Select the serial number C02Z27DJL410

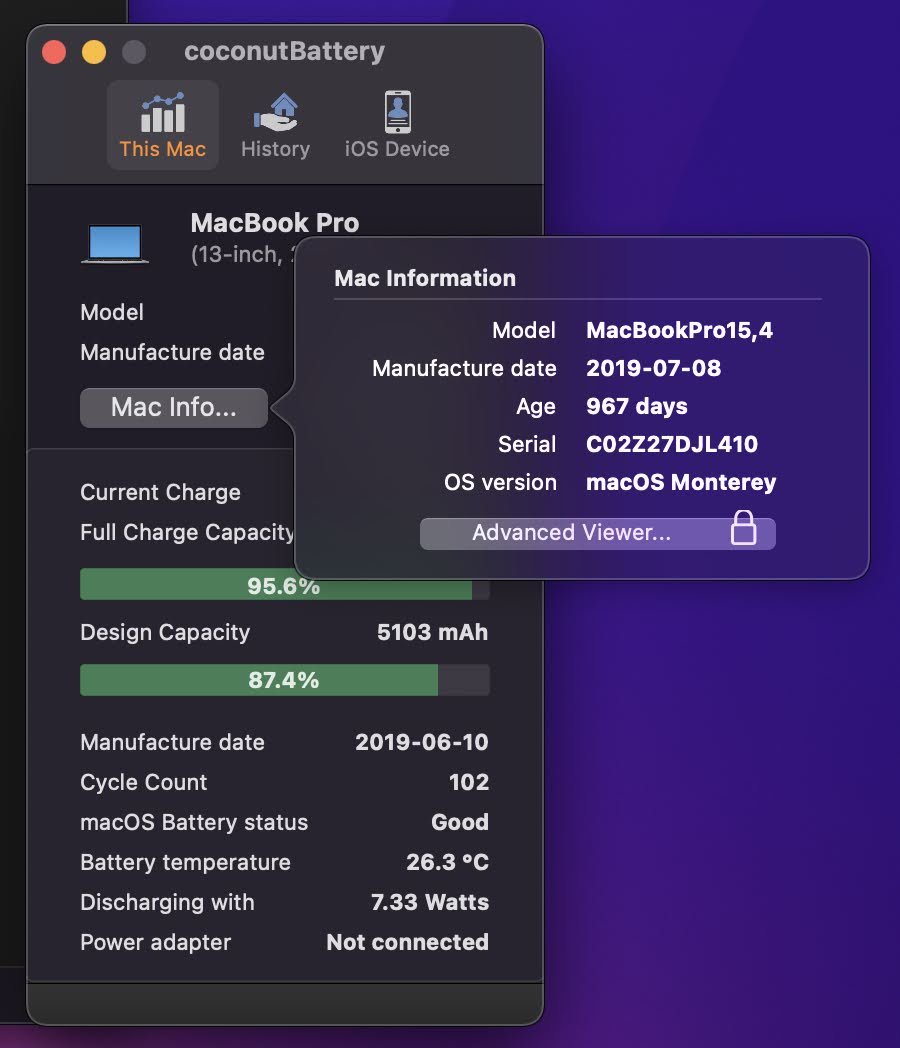click(671, 444)
